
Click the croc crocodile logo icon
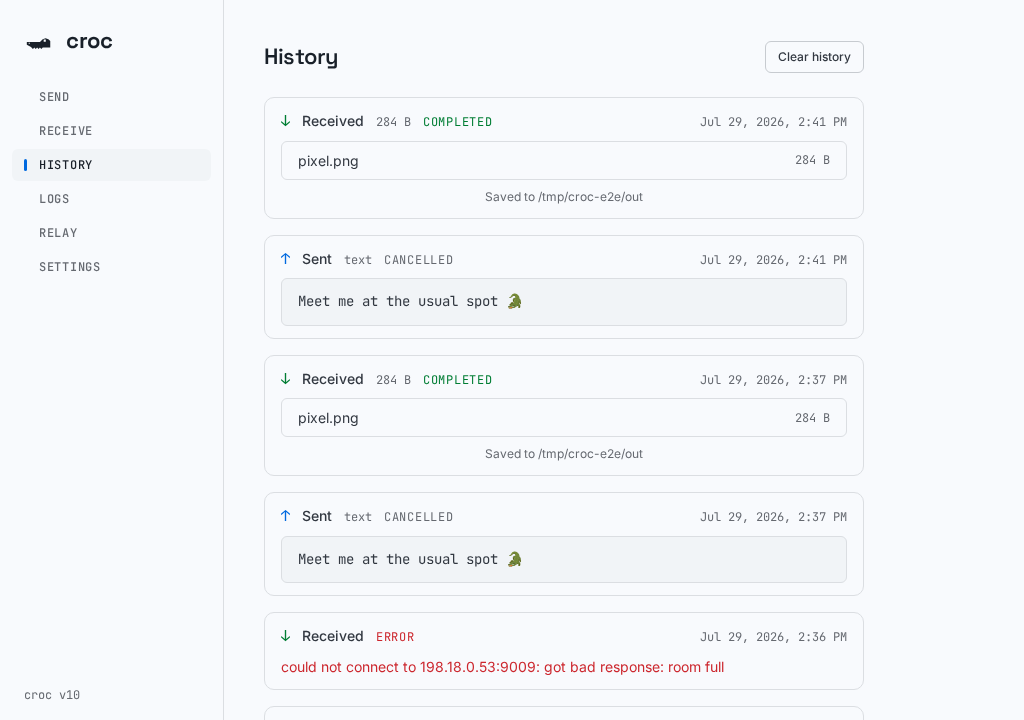coord(39,43)
